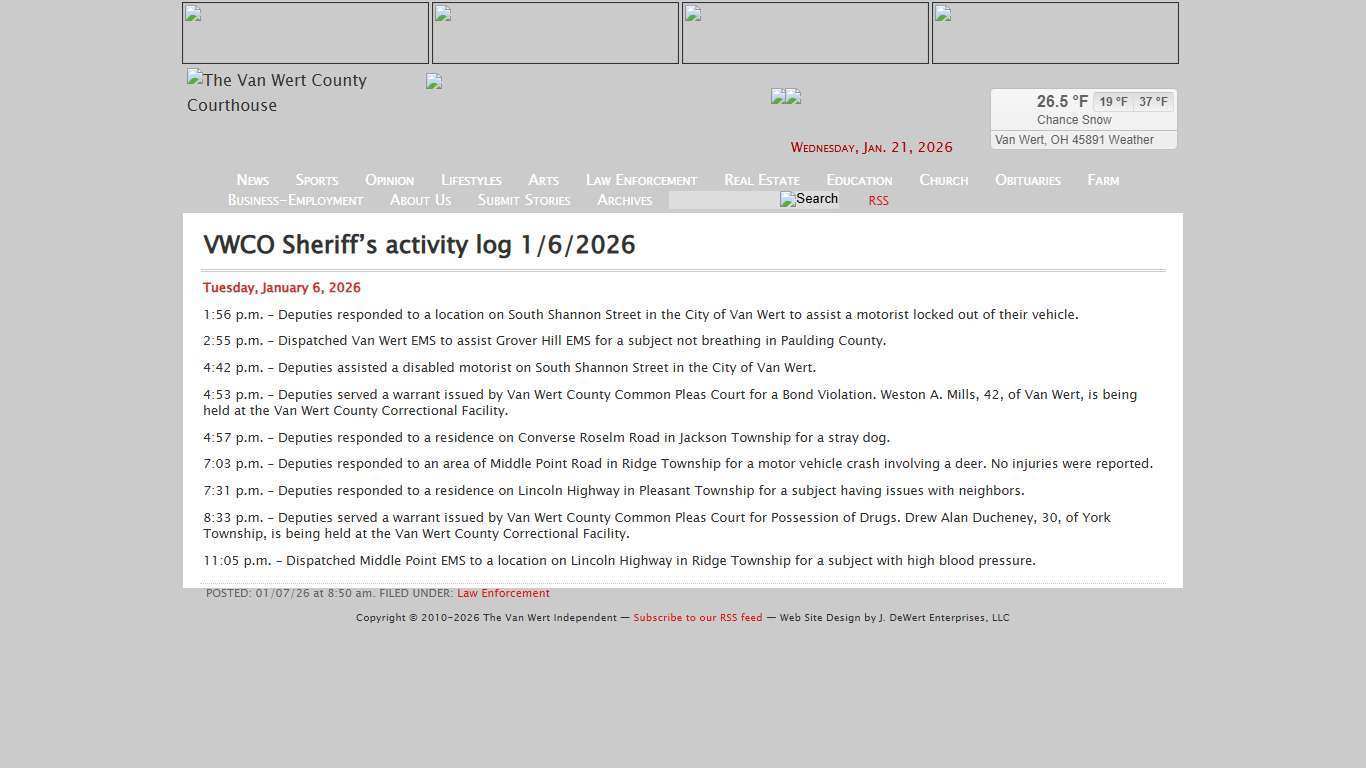This screenshot has width=1366, height=768.
Task: Open the Law Enforcement filed-under link
Action: tap(503, 592)
